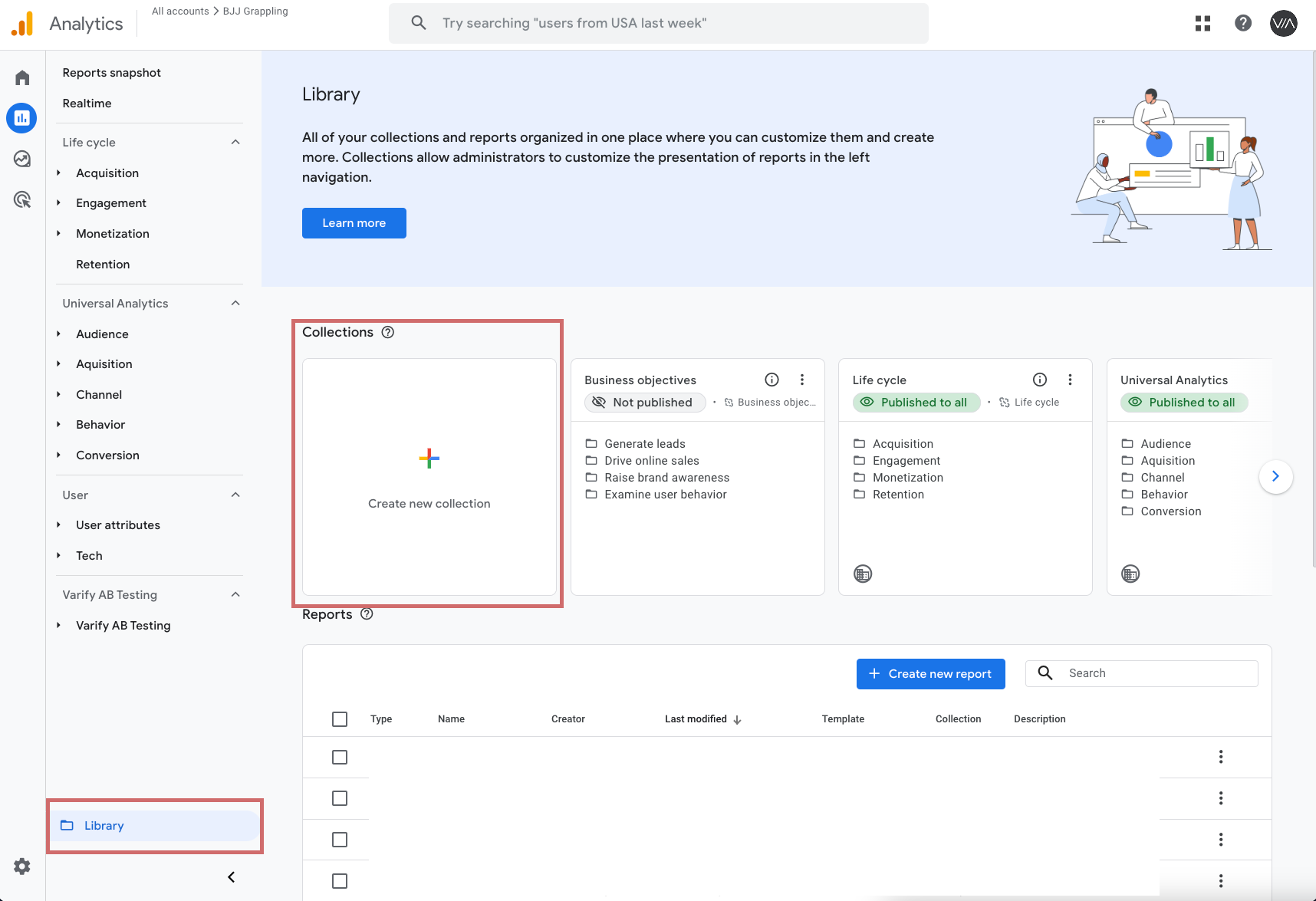Screen dimensions: 1316x901
Task: Collapse the Universal Analytics section
Action: click(x=235, y=303)
